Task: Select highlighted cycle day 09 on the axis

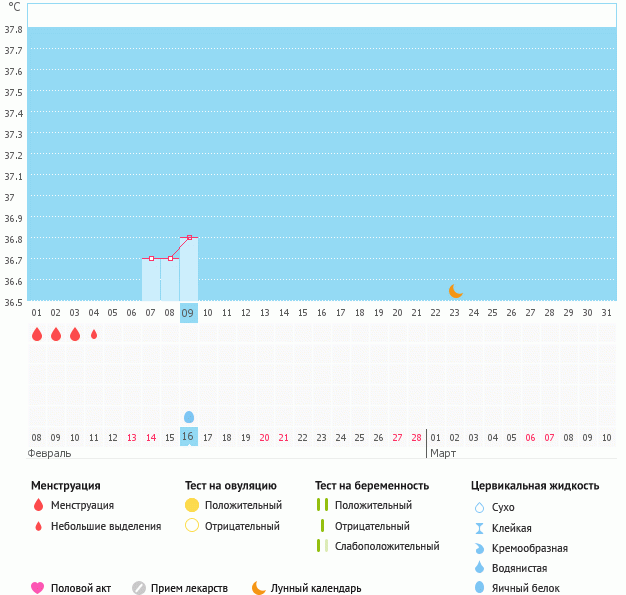Action: coord(188,313)
